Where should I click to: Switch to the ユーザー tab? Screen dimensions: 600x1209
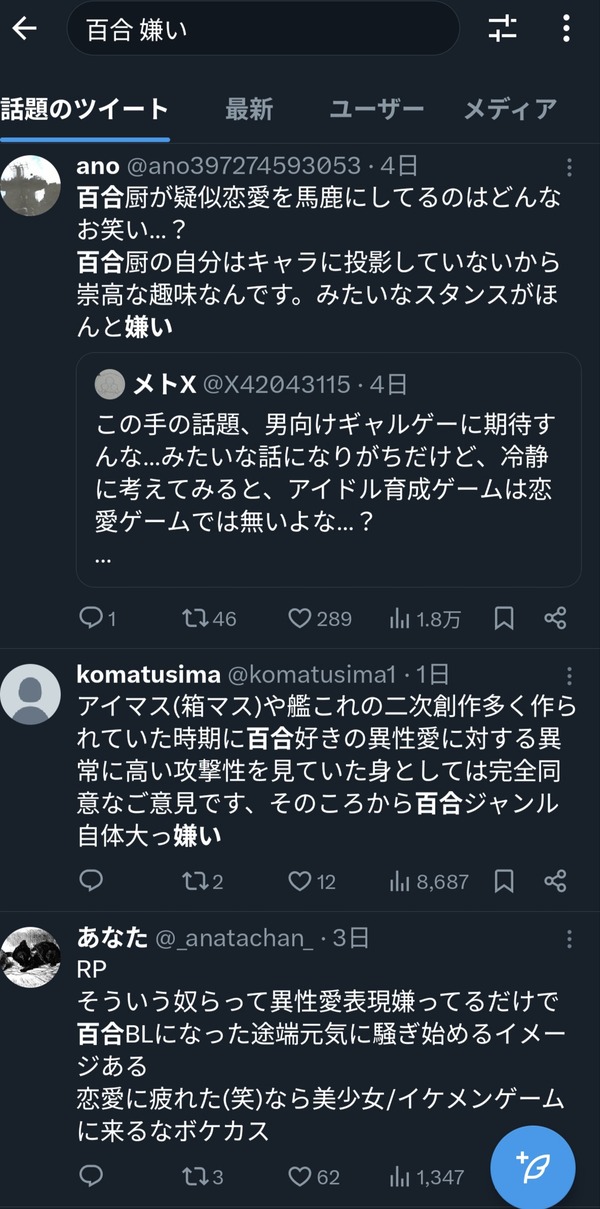click(377, 109)
